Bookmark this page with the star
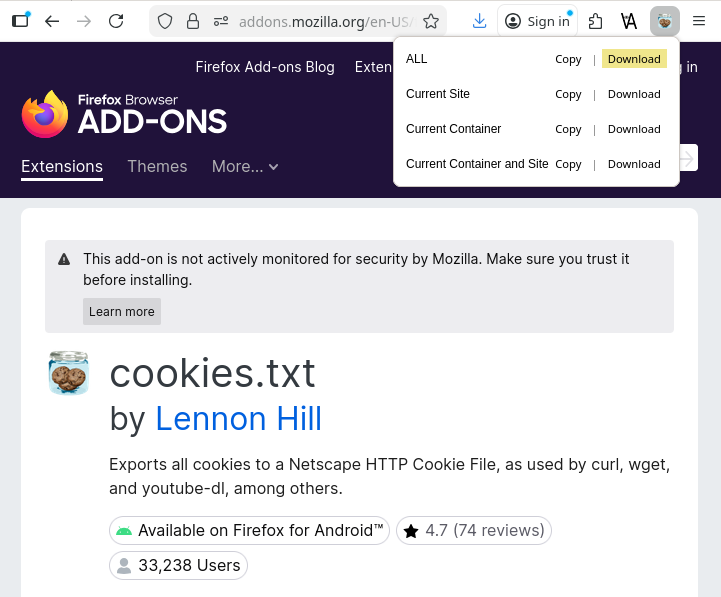The height and width of the screenshot is (597, 721). [431, 21]
